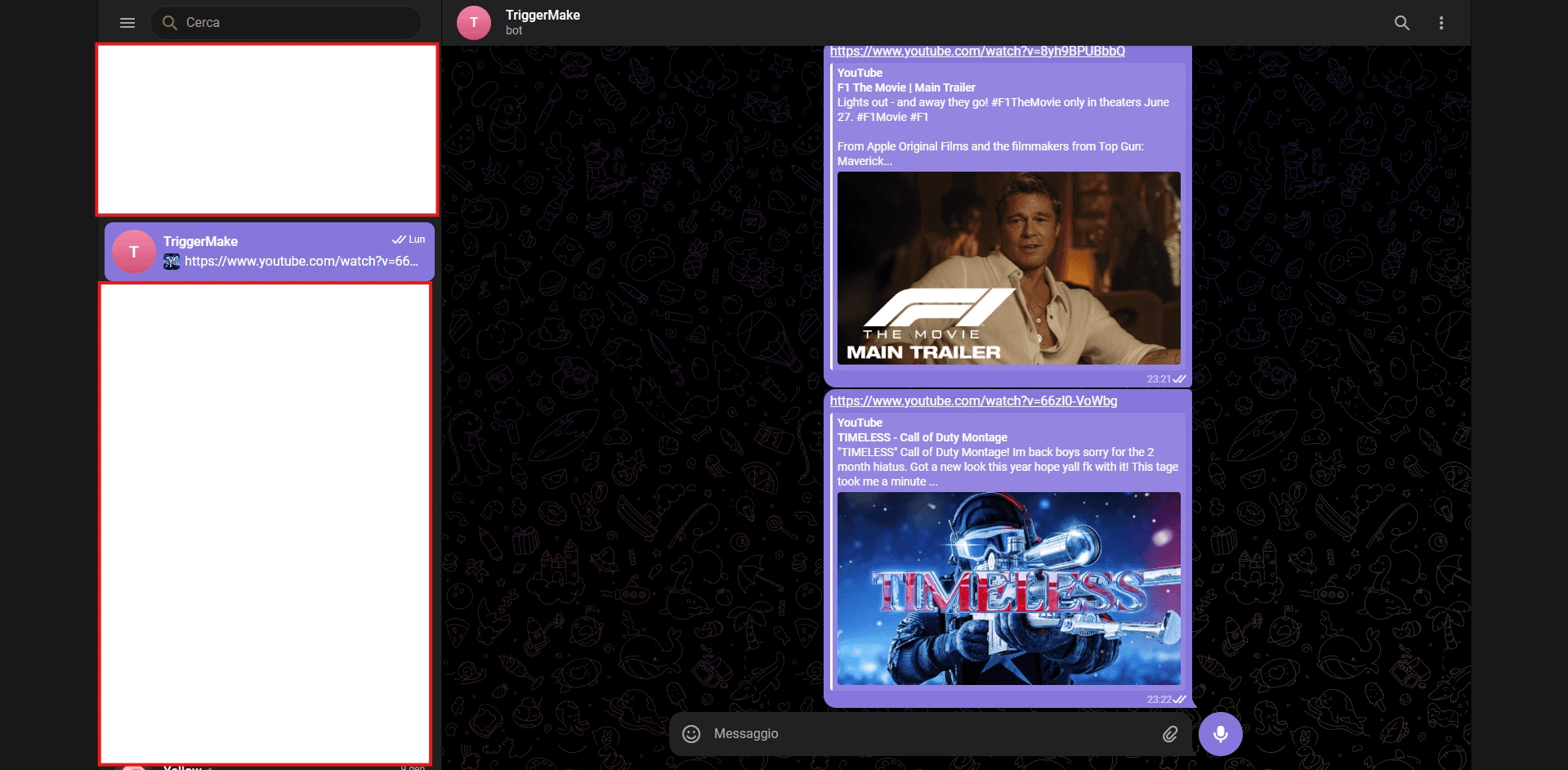Image resolution: width=1568 pixels, height=770 pixels.
Task: Open the F1 movie YouTube link
Action: [977, 51]
